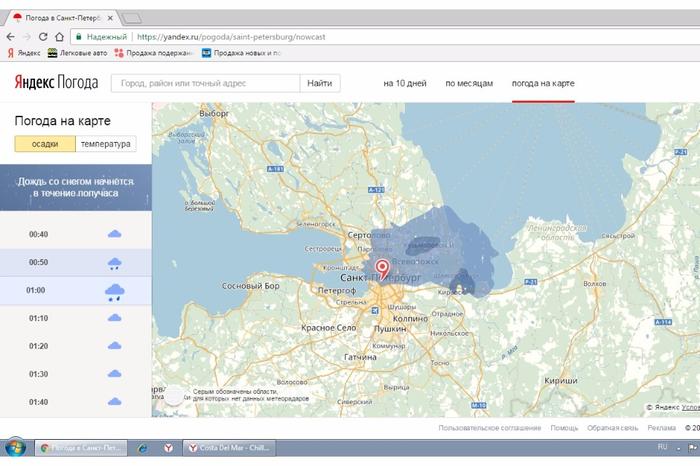Screen dimensions: 700x466
Task: Focus the city or address search field
Action: [x=204, y=83]
